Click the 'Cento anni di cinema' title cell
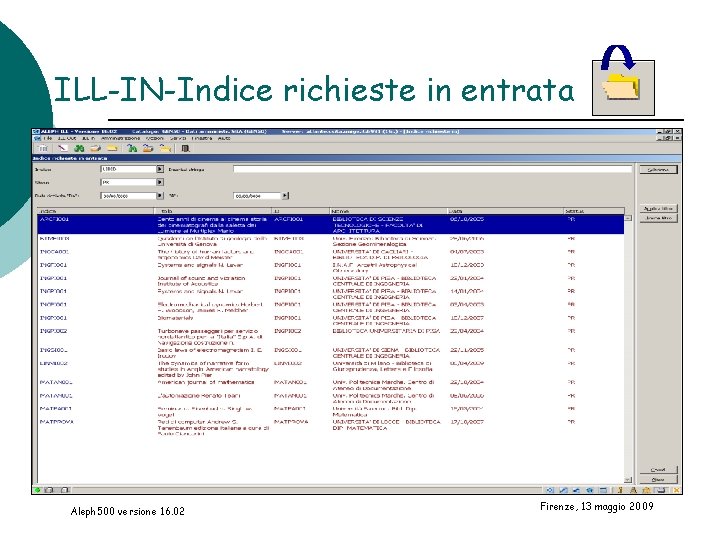 point(213,225)
